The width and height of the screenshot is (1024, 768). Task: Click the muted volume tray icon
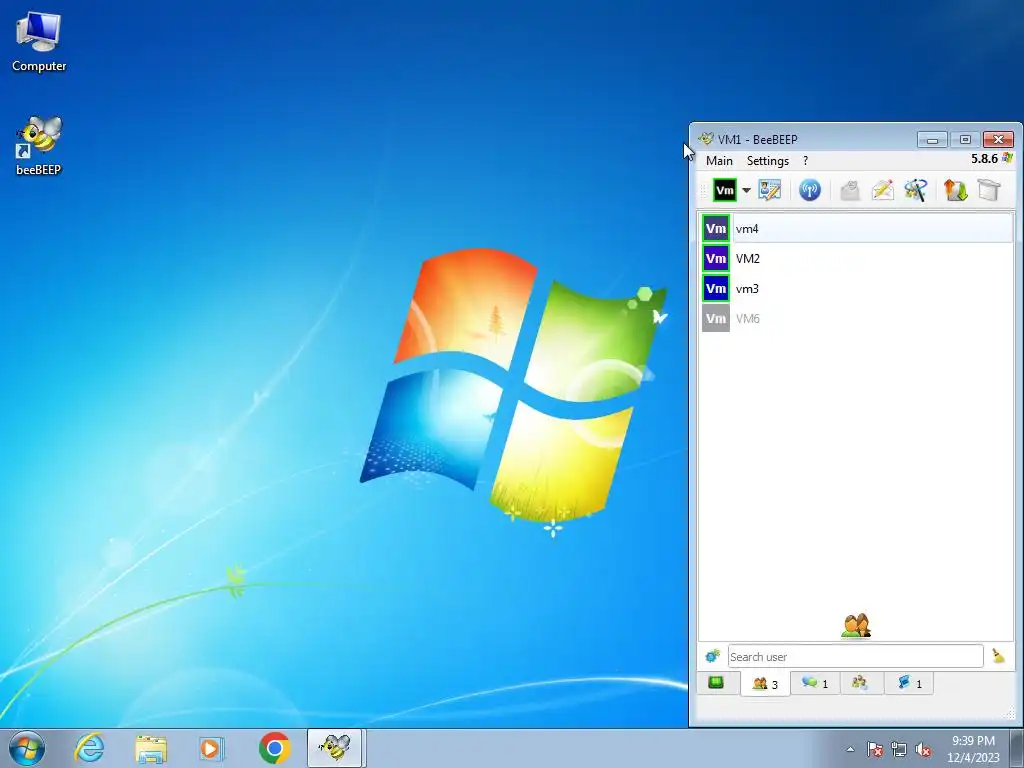(x=923, y=750)
